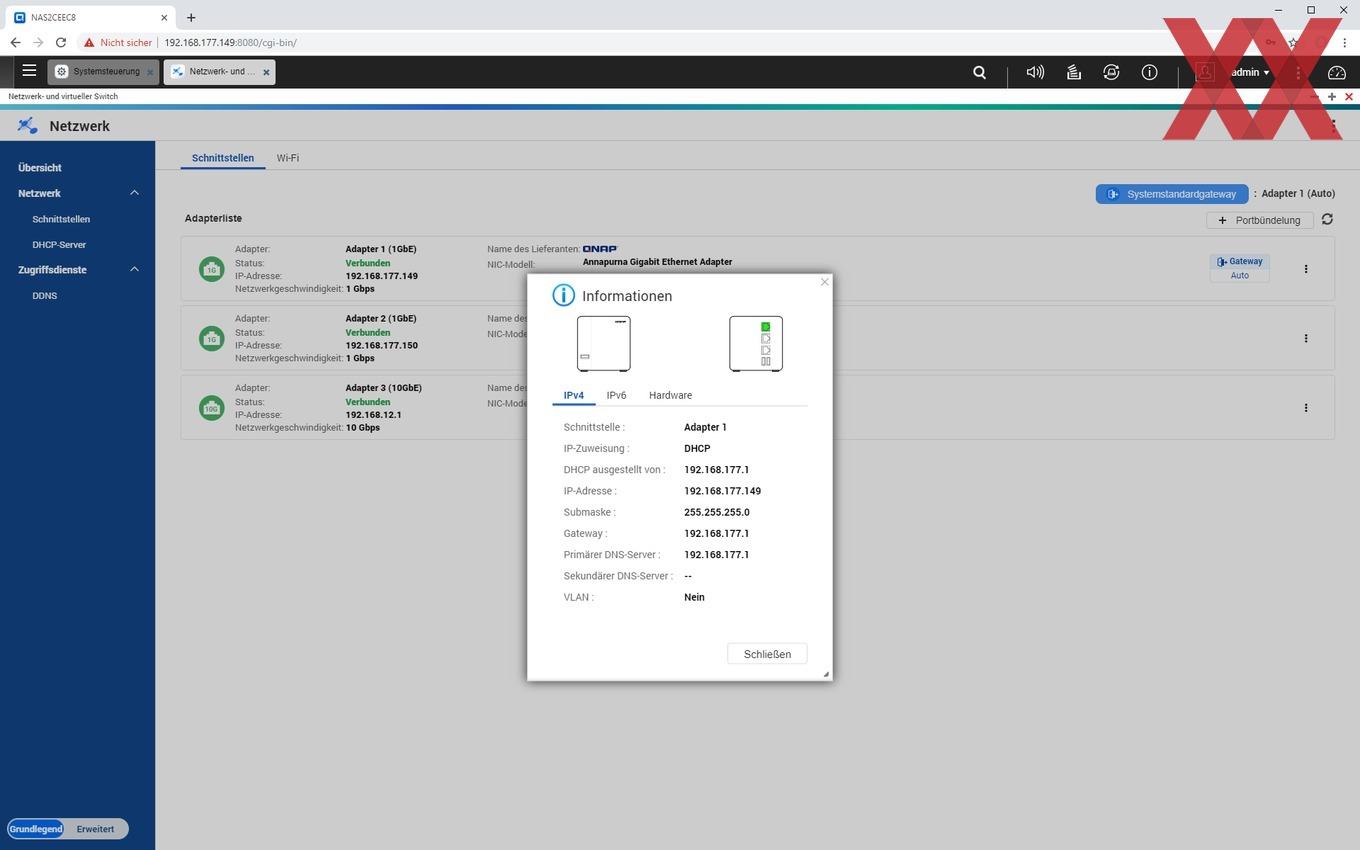Select the IPv4 tab in dialog
Screen dimensions: 1360x850
click(x=574, y=395)
